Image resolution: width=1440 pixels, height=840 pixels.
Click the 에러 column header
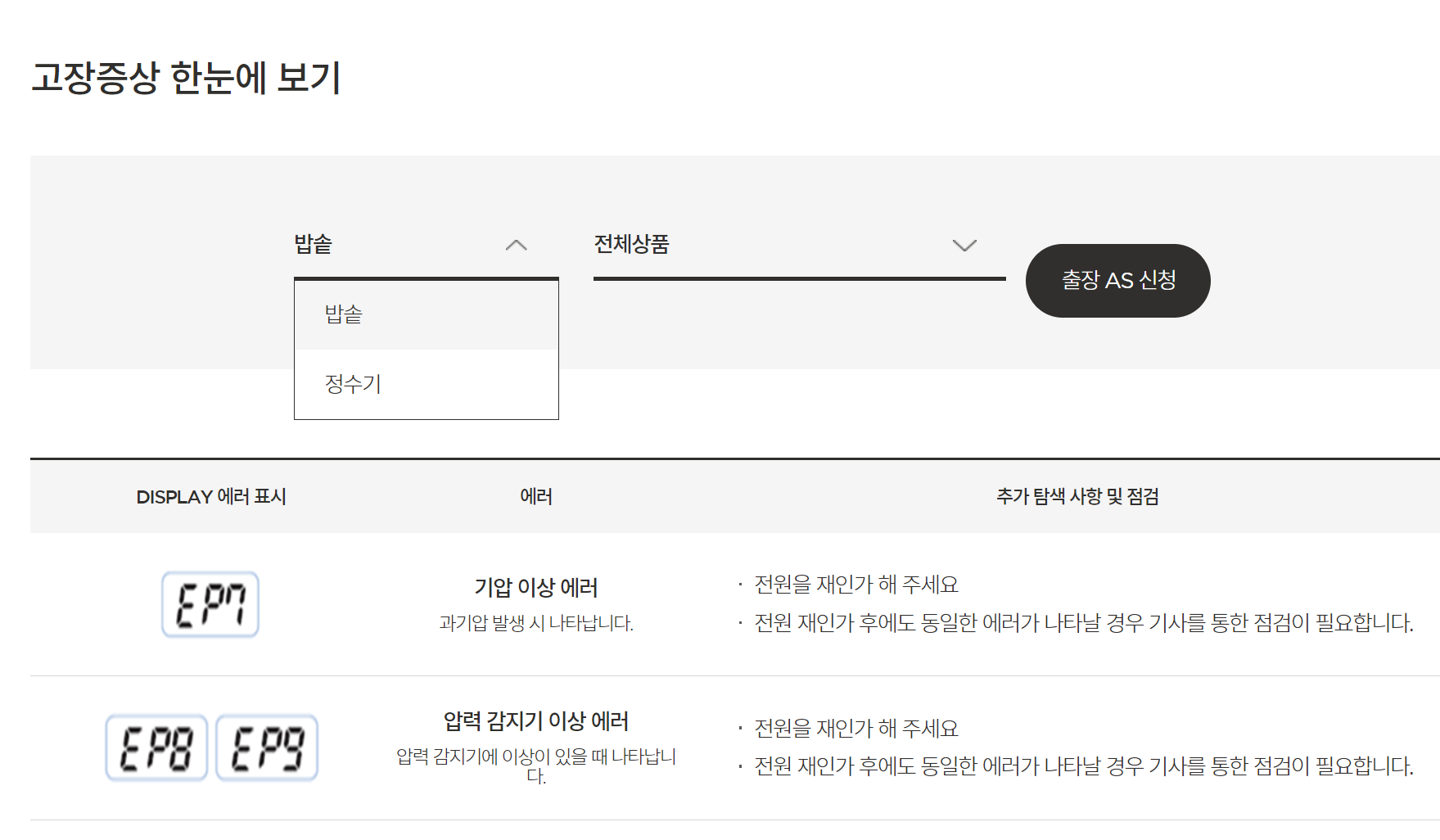[x=536, y=496]
